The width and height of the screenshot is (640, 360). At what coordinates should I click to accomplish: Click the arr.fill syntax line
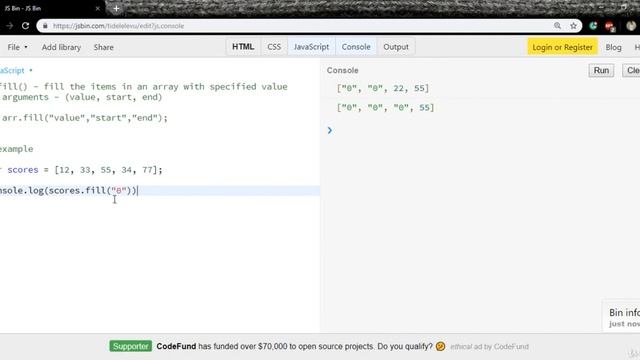(x=84, y=118)
